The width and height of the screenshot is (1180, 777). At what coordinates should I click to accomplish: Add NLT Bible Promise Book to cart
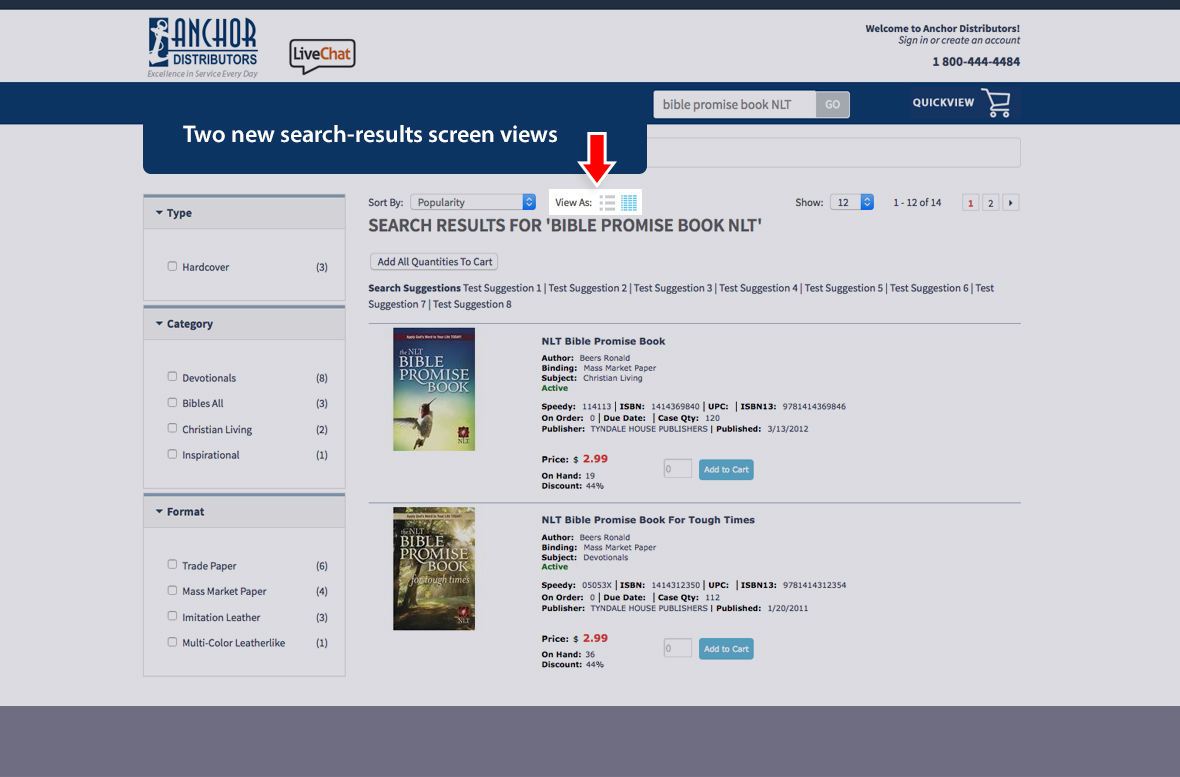(x=726, y=470)
